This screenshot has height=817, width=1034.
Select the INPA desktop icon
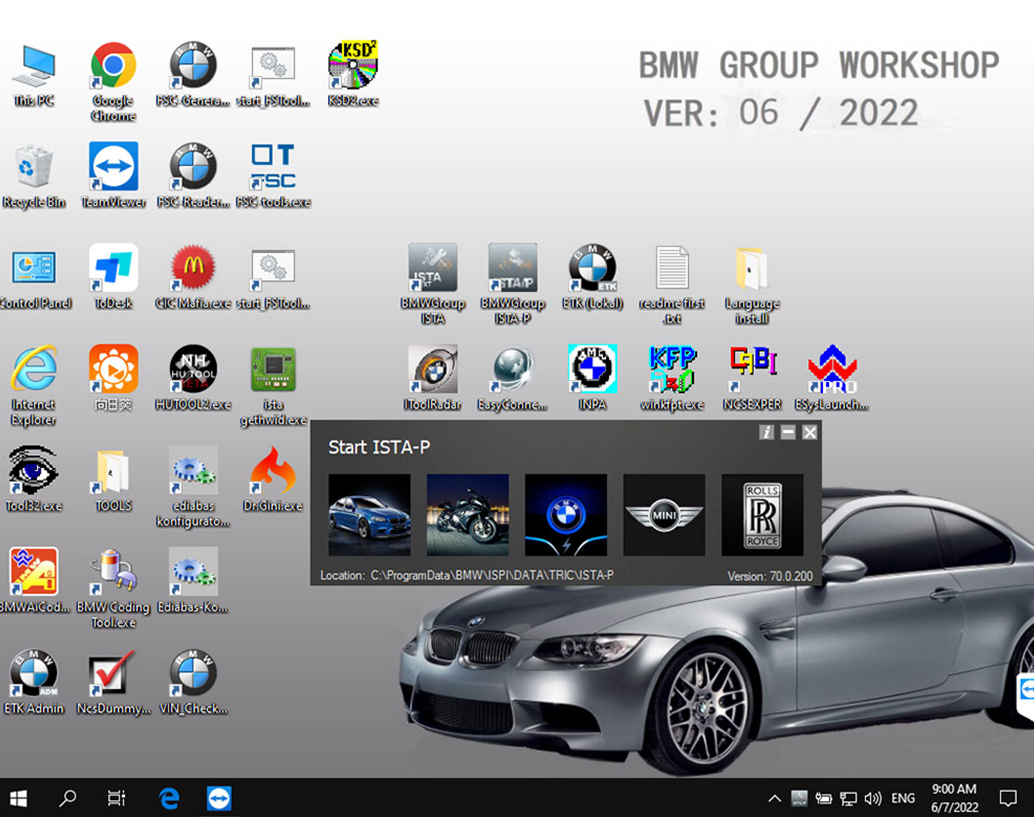click(592, 378)
